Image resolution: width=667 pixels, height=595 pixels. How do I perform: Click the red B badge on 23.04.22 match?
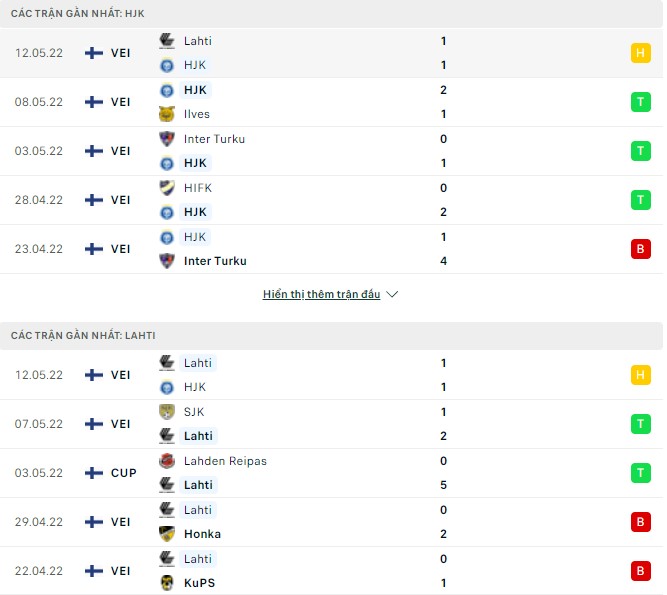[x=640, y=249]
